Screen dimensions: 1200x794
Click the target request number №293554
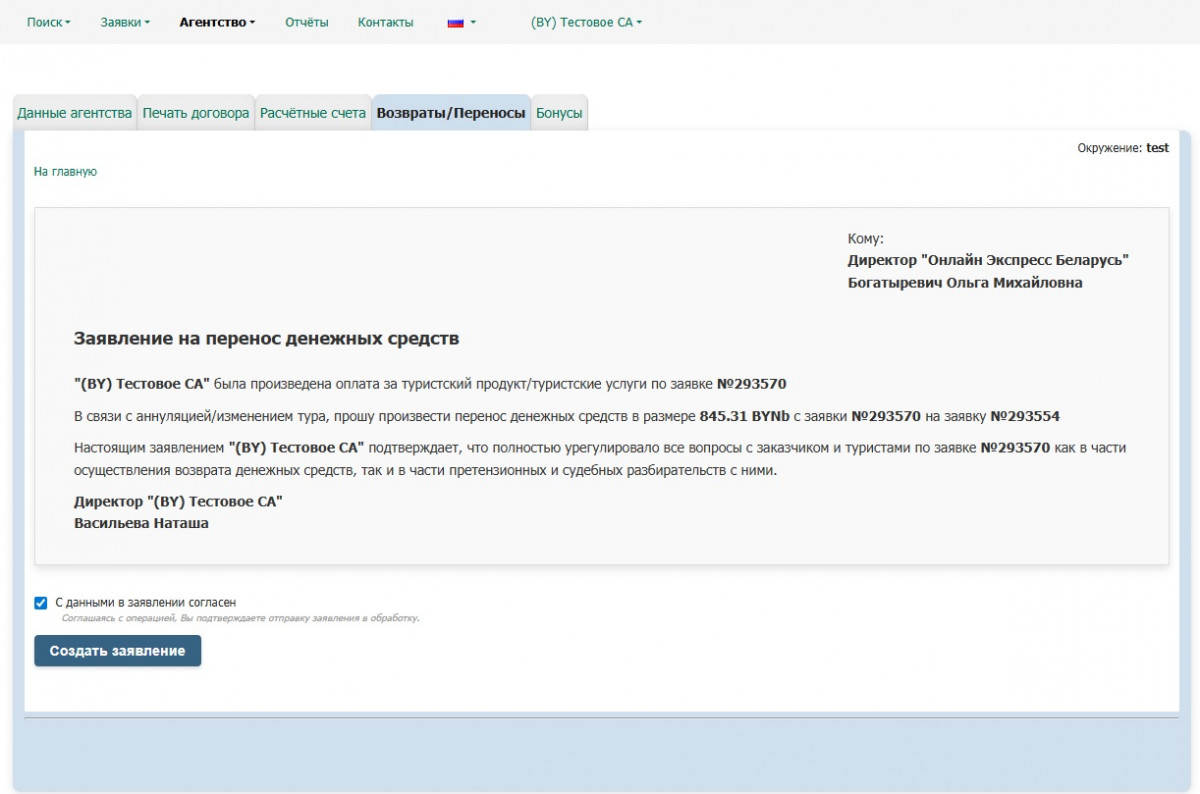1025,416
